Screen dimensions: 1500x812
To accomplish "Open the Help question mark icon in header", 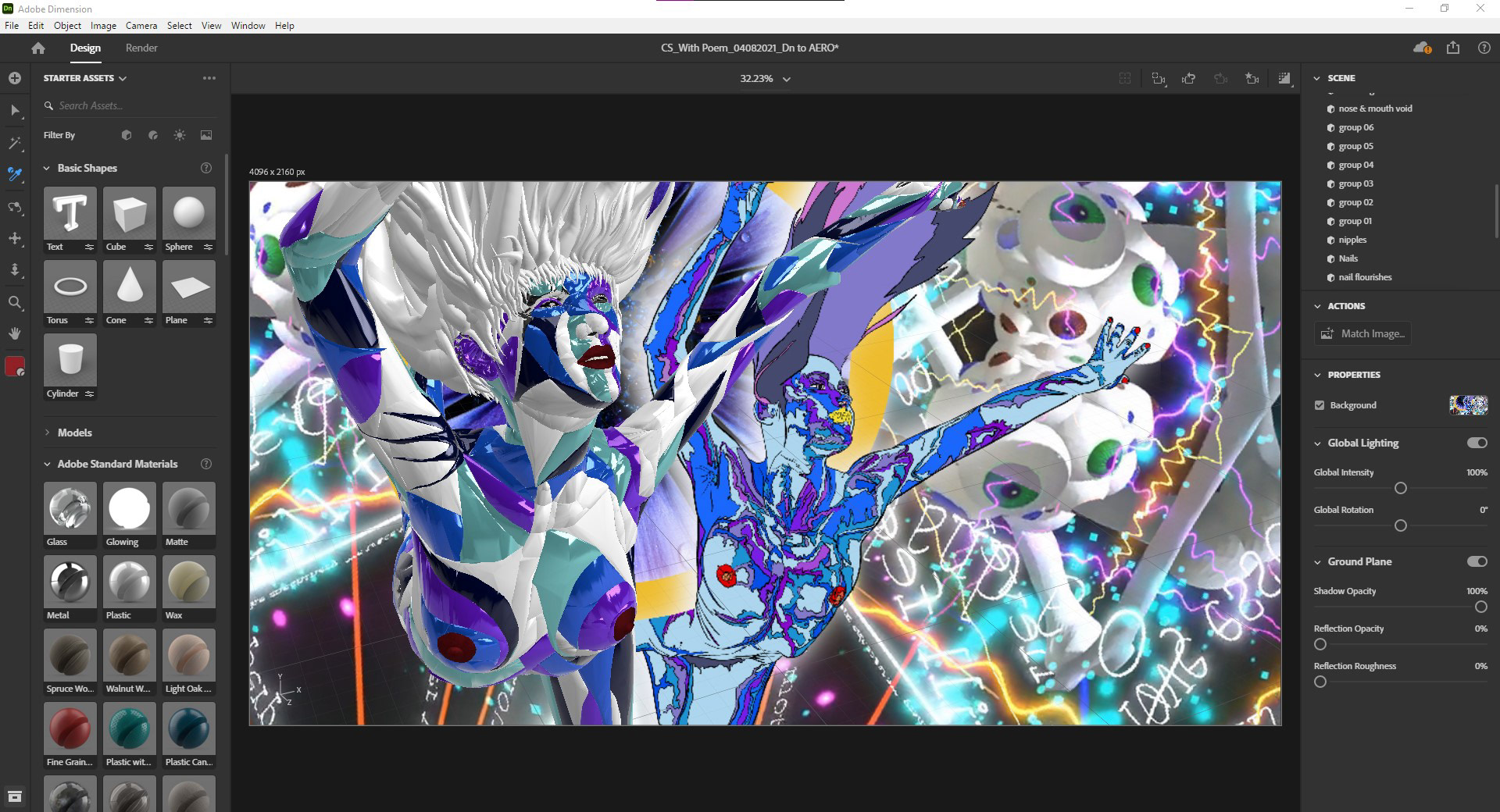I will 1484,48.
